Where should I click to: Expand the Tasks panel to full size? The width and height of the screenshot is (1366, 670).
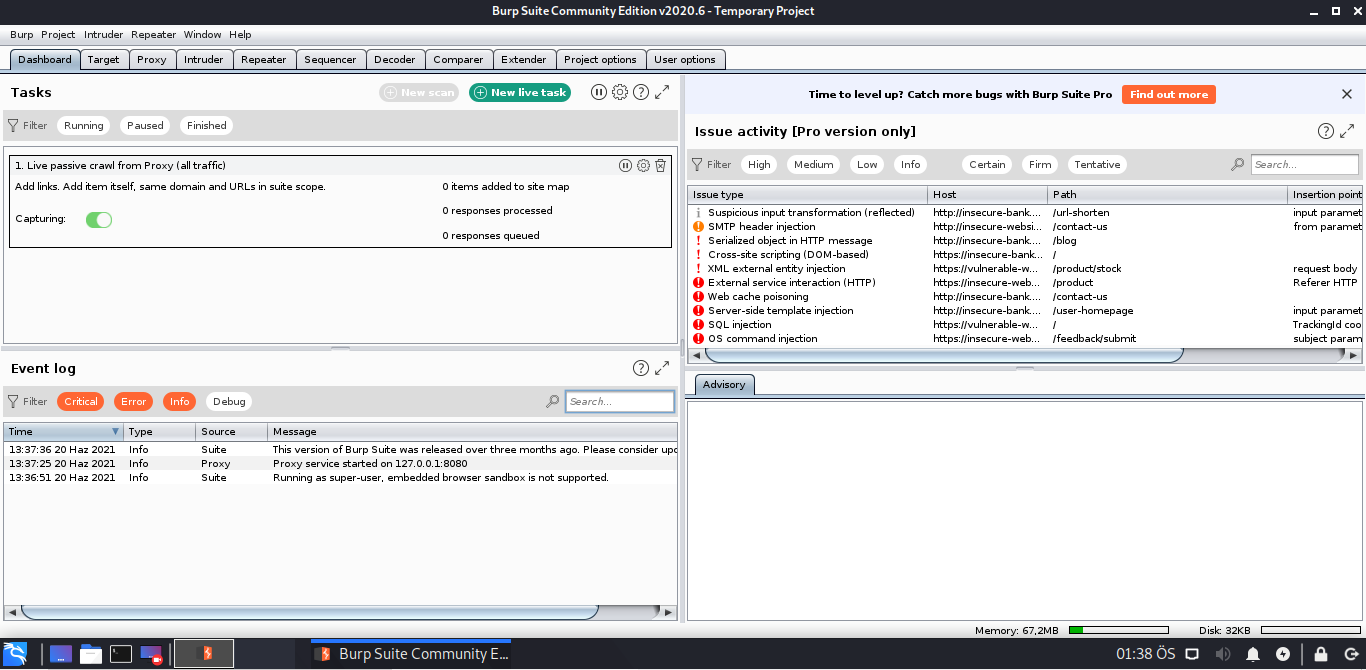pyautogui.click(x=662, y=92)
